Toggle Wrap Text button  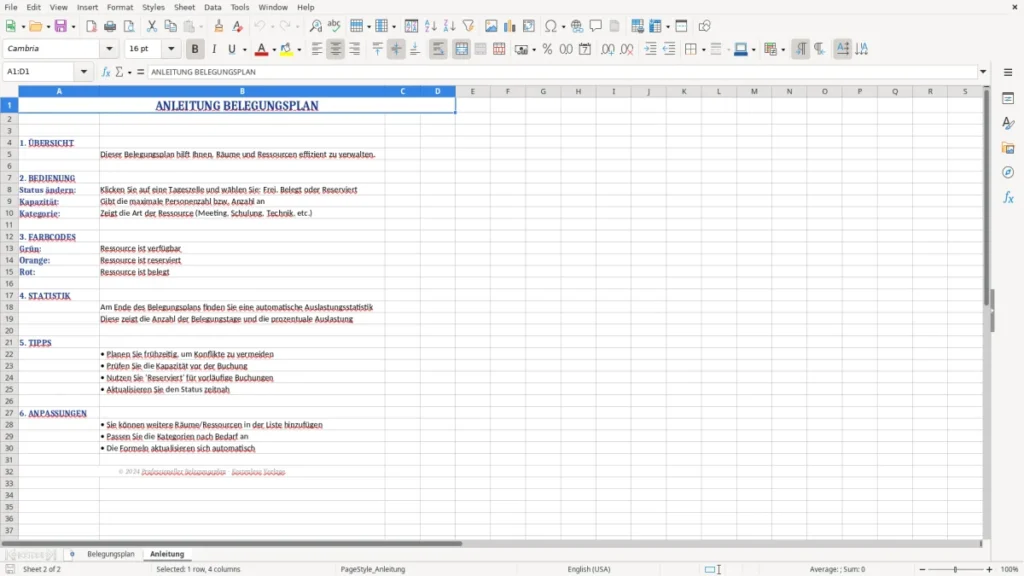coord(438,49)
